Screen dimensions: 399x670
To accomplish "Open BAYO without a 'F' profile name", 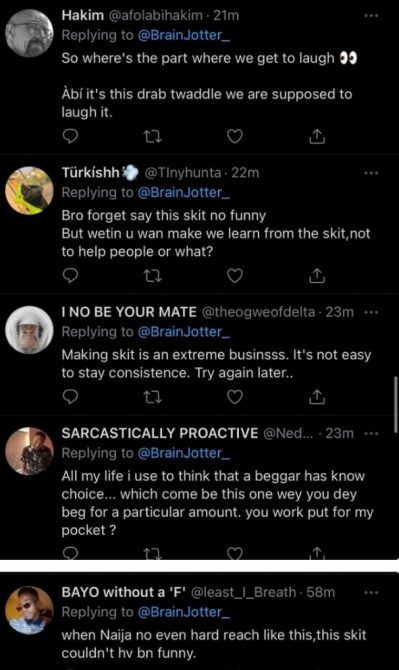I will (x=124, y=592).
